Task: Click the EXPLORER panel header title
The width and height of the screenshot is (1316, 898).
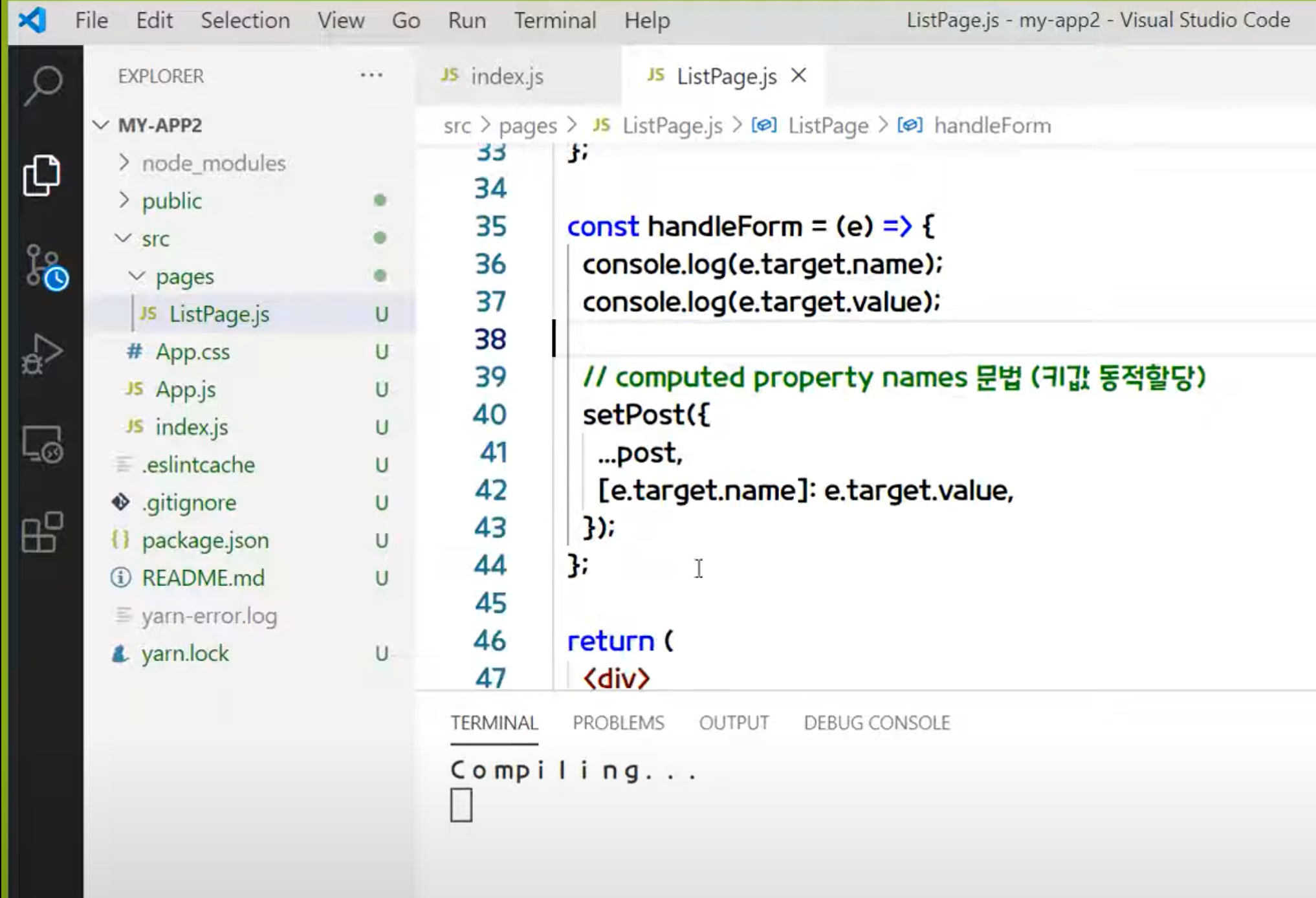Action: pos(161,76)
